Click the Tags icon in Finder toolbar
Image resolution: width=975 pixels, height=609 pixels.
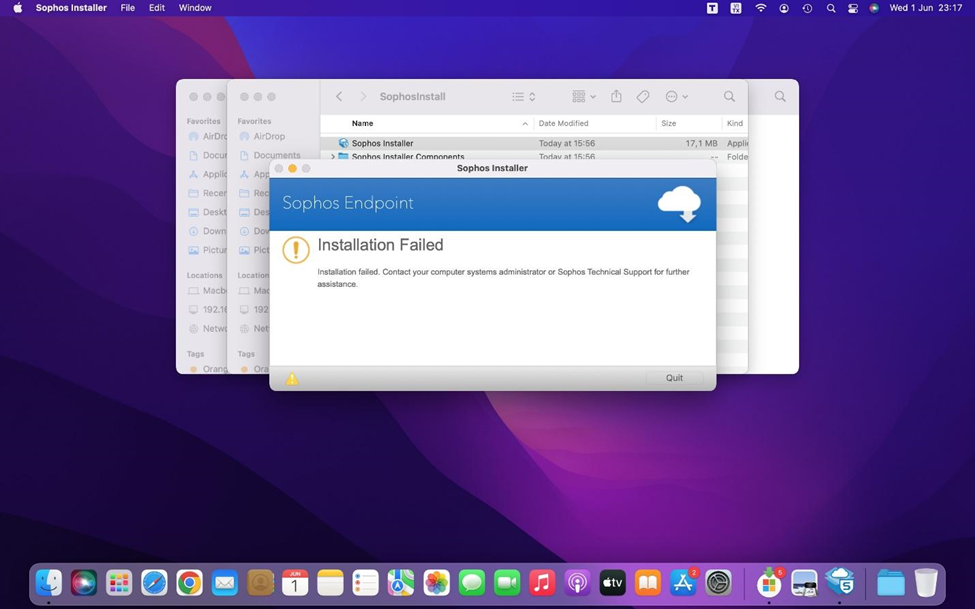tap(643, 96)
